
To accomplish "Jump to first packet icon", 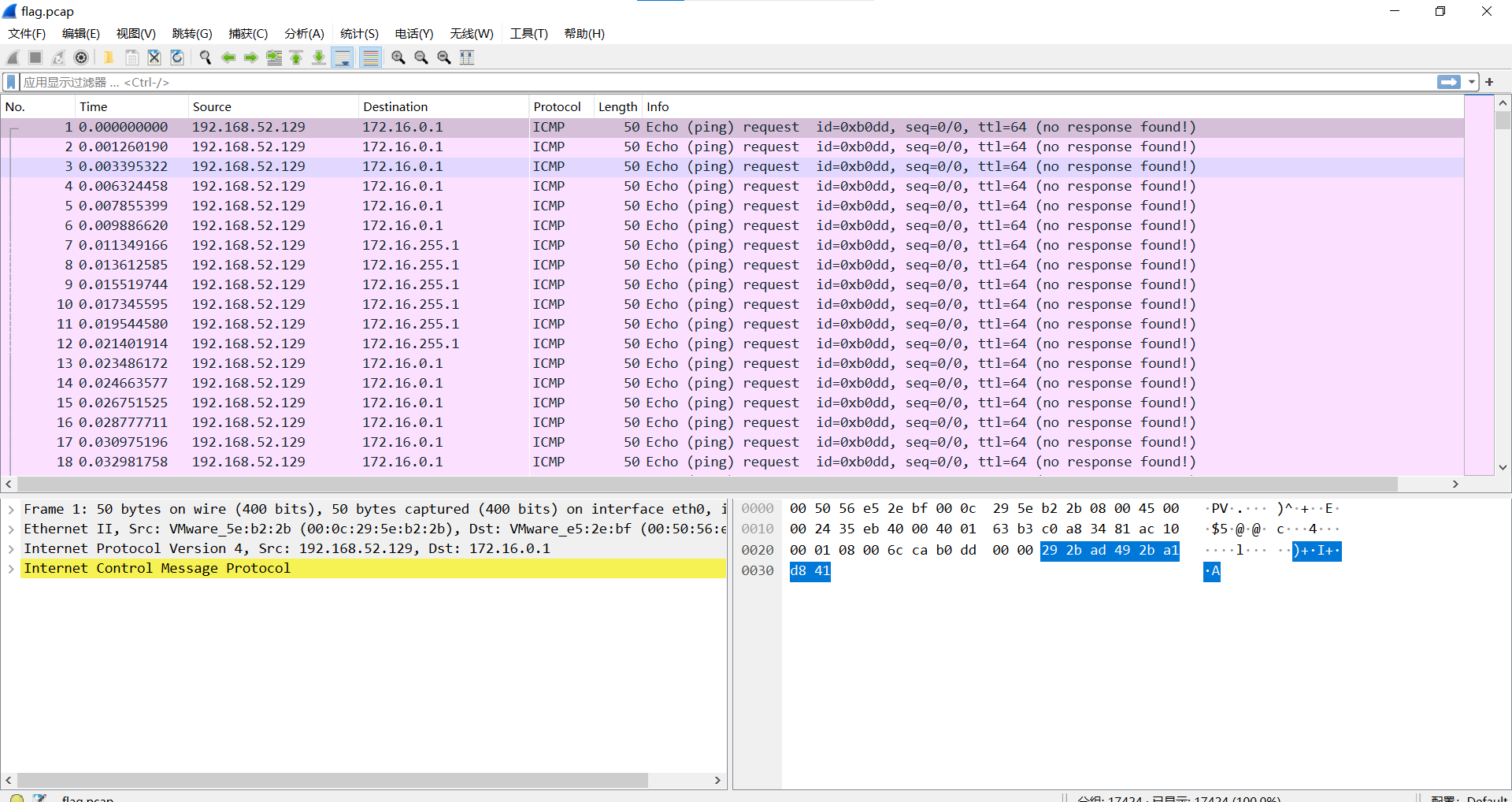I will click(x=296, y=58).
